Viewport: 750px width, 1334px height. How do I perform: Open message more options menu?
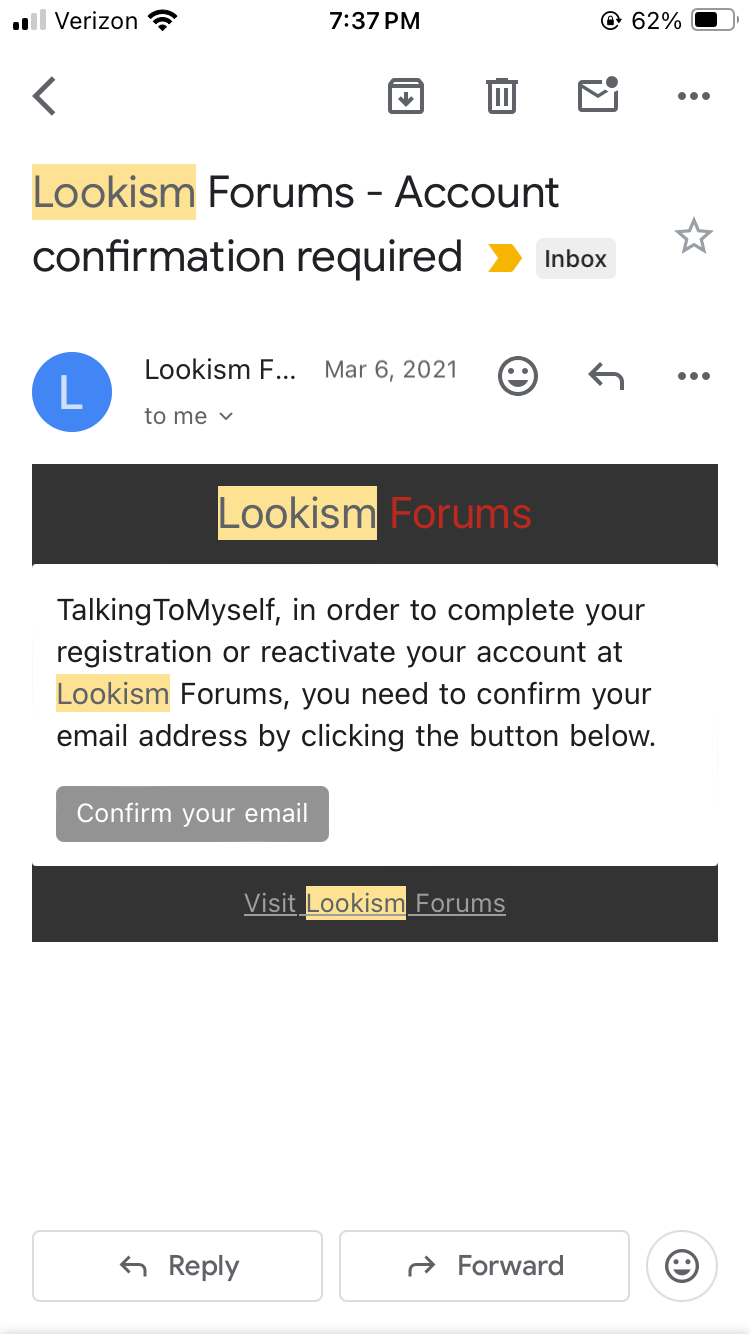point(693,376)
